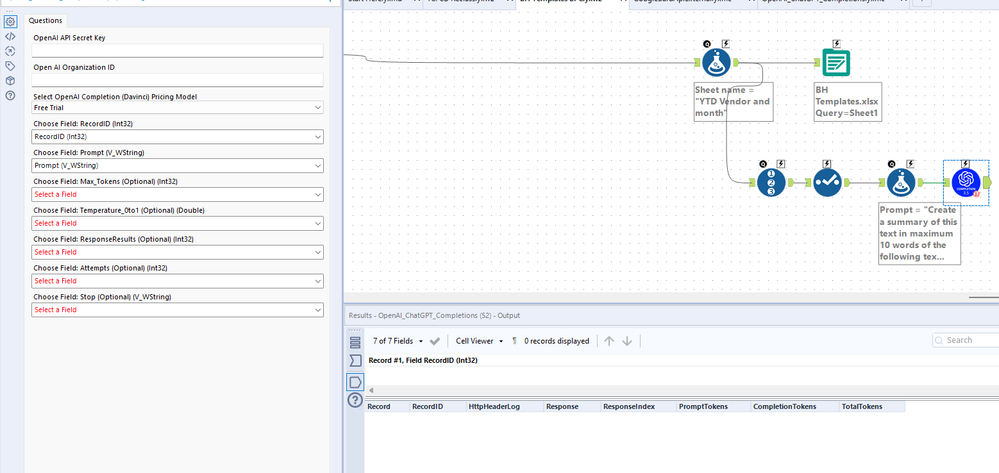Open the Configuration gear icon in the left sidebar
Image resolution: width=999 pixels, height=473 pixels.
tap(10, 22)
